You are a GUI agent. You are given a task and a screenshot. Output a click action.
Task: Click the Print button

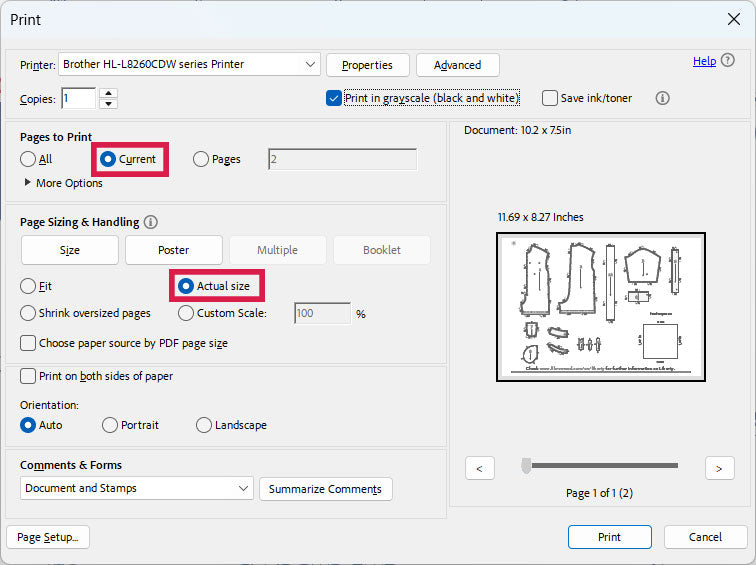609,537
